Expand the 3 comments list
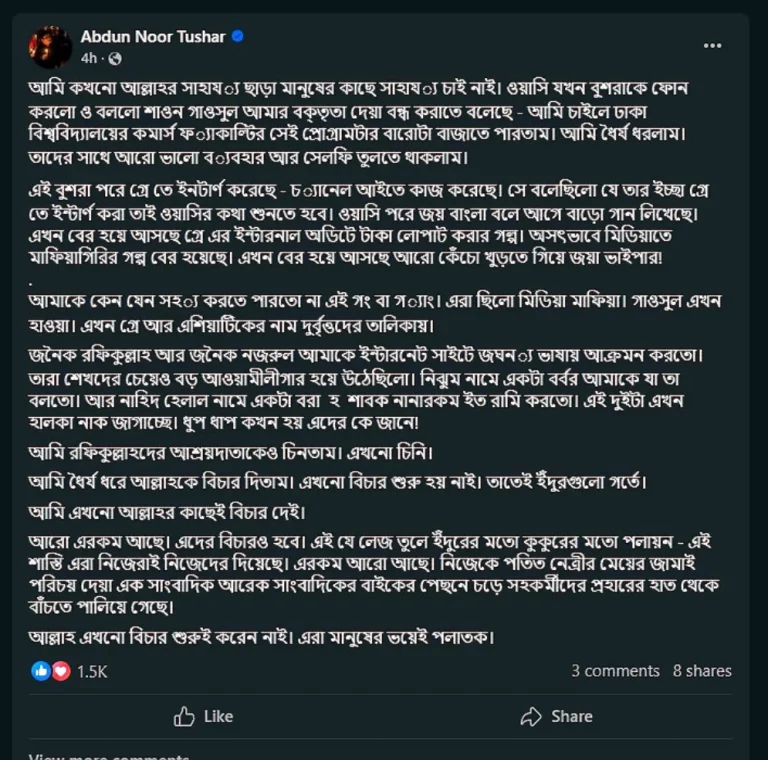Image resolution: width=768 pixels, height=760 pixels. click(x=615, y=670)
